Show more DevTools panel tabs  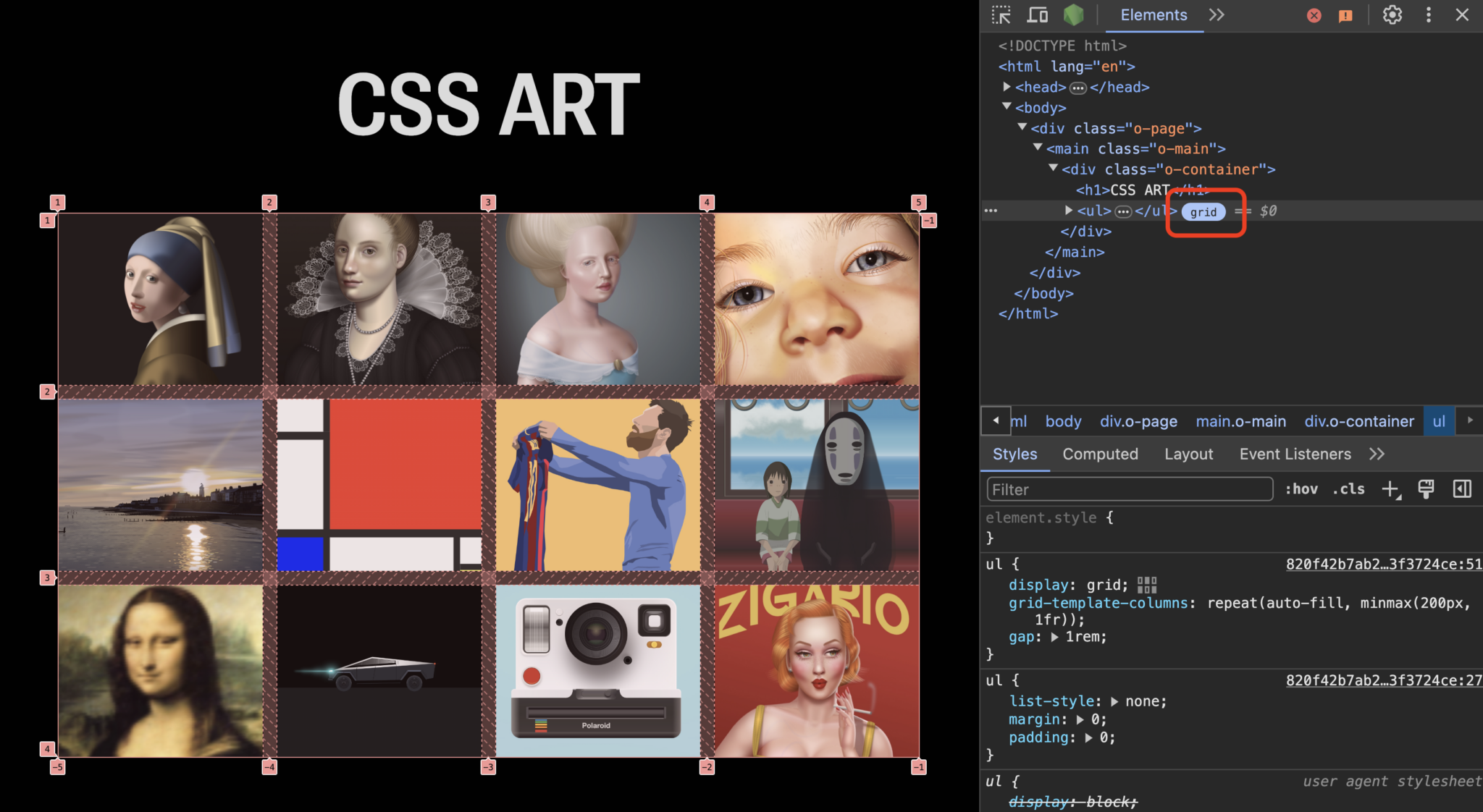(x=1217, y=15)
